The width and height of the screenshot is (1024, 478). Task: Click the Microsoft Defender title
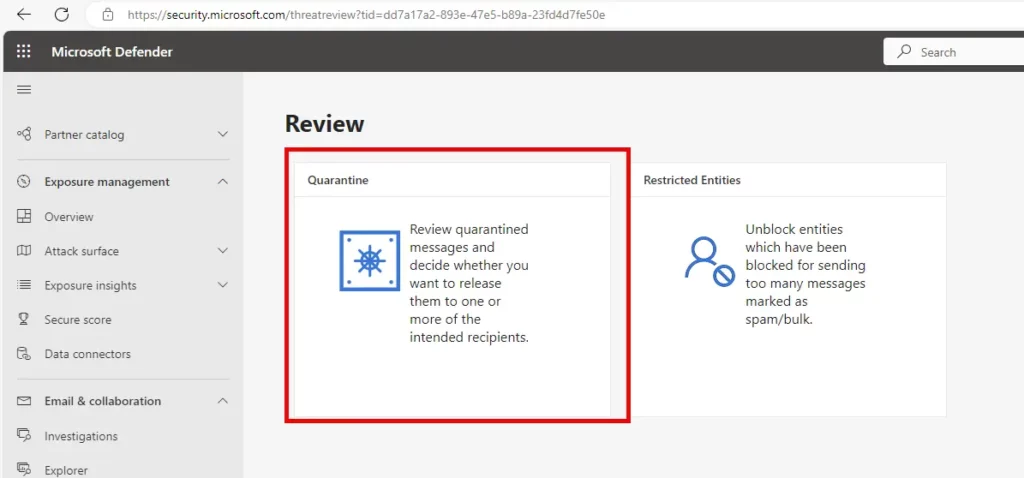112,52
